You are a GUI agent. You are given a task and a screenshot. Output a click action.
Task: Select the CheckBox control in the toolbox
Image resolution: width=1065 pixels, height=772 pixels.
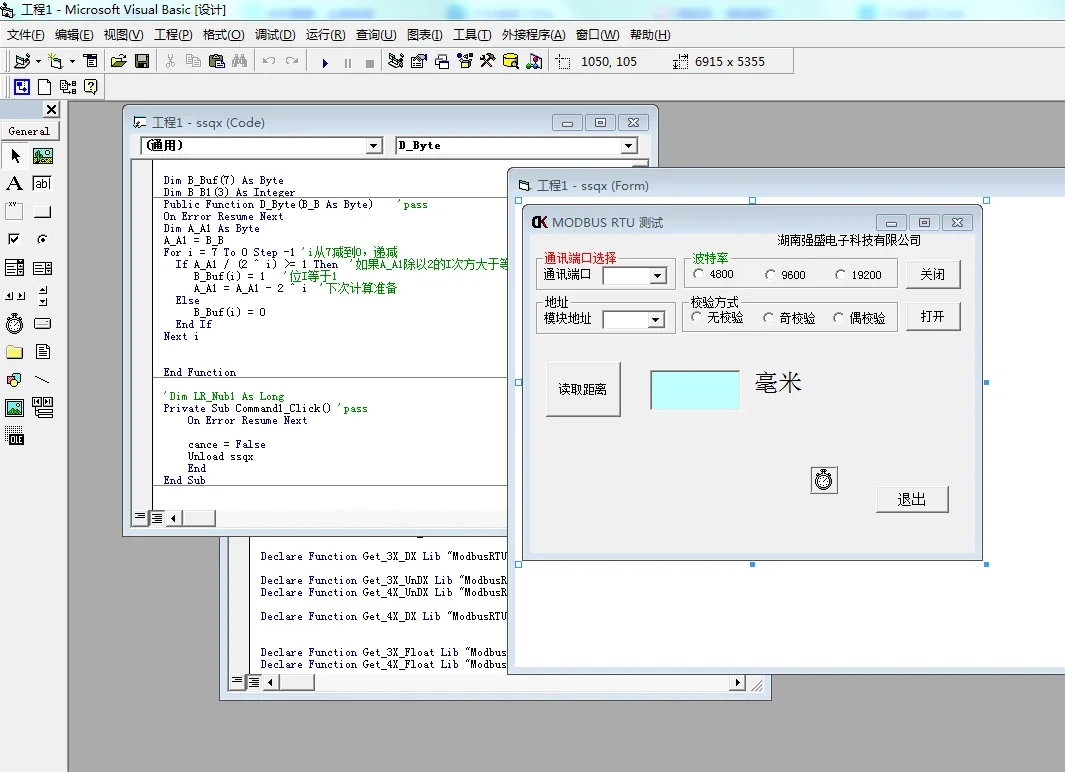pyautogui.click(x=15, y=240)
